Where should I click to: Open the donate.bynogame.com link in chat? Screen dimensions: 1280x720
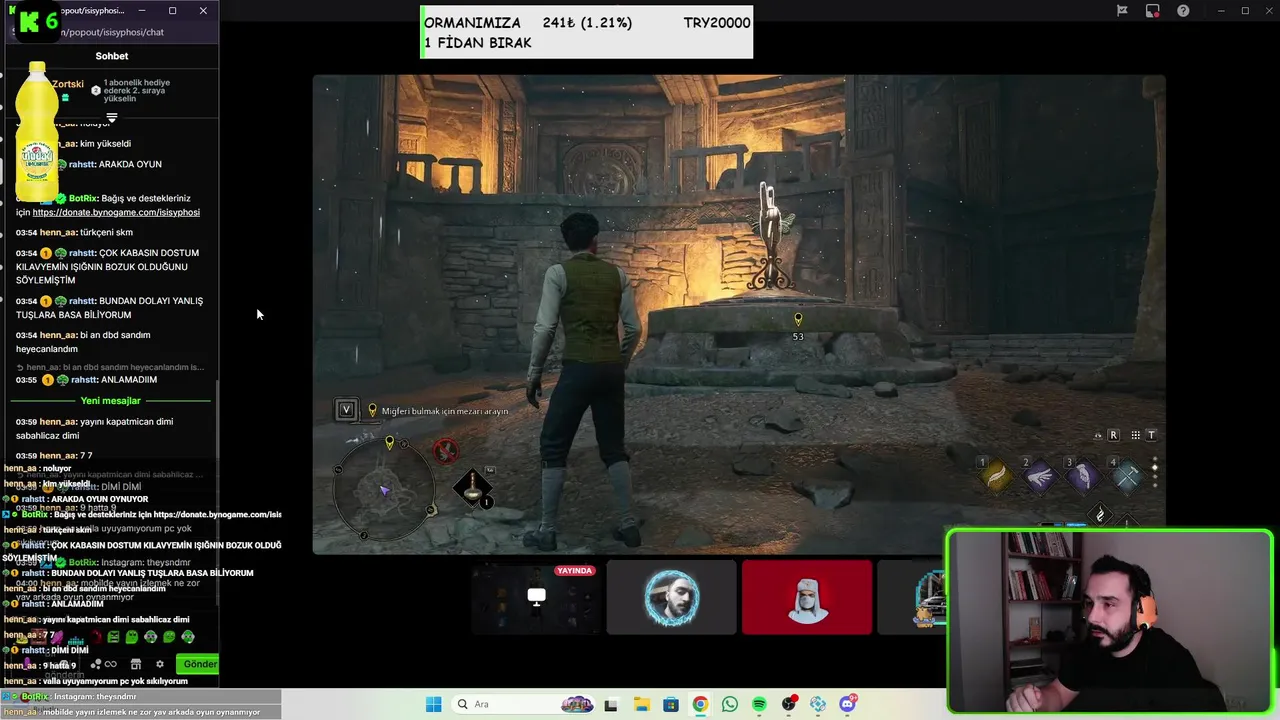pos(116,212)
